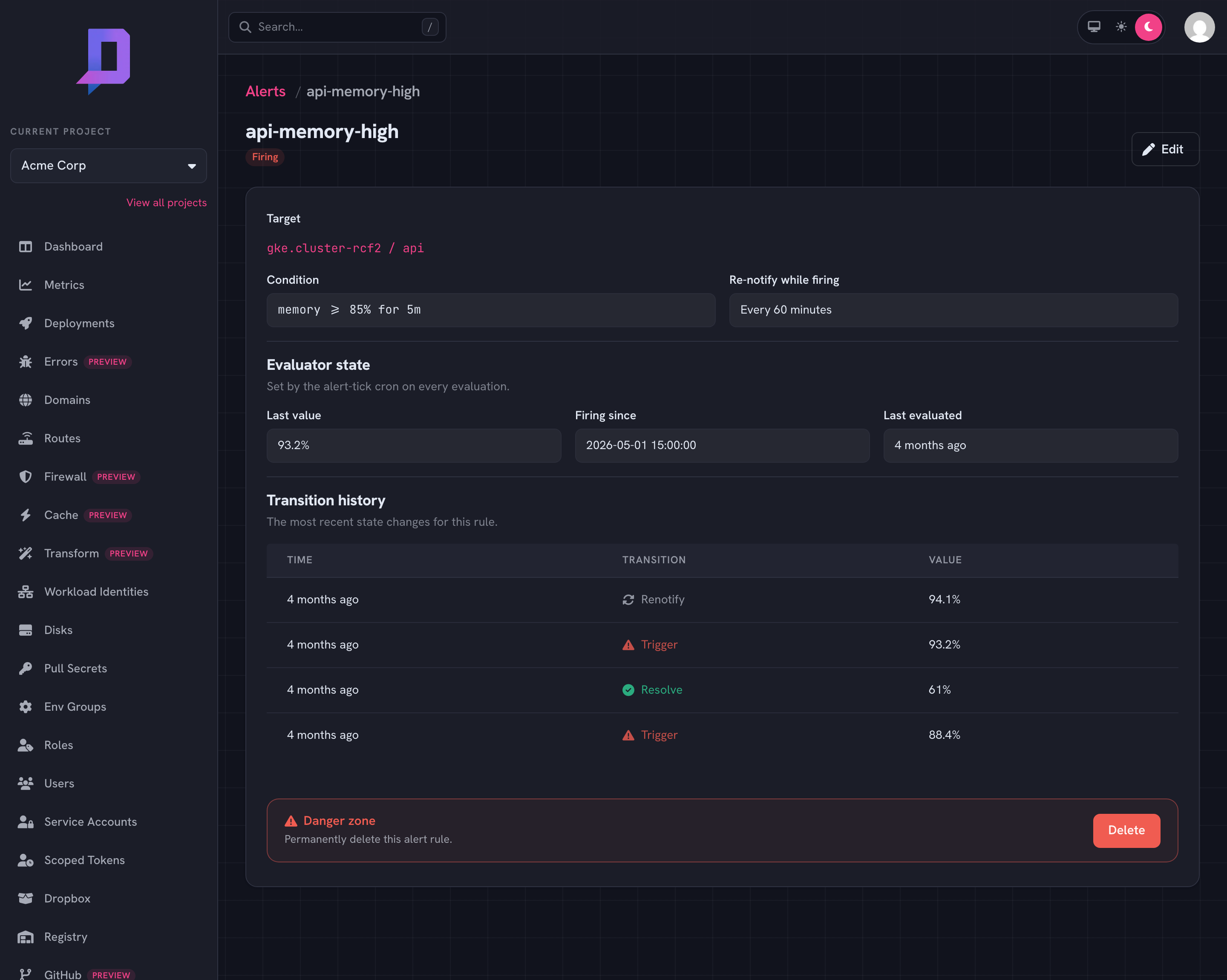
Task: Click warning icon in 93.2% Trigger row
Action: click(628, 645)
